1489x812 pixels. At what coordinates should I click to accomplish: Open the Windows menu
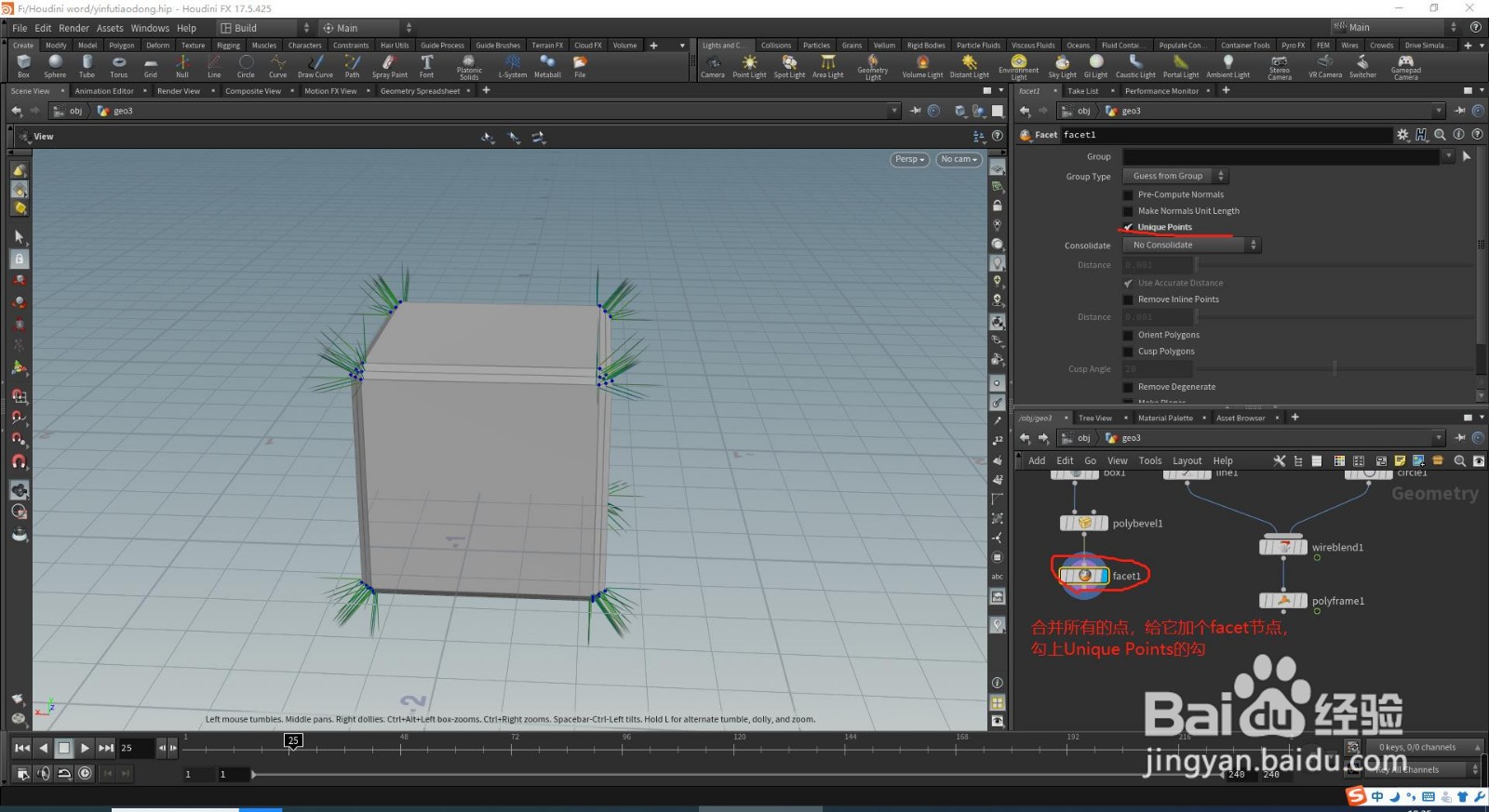(150, 28)
